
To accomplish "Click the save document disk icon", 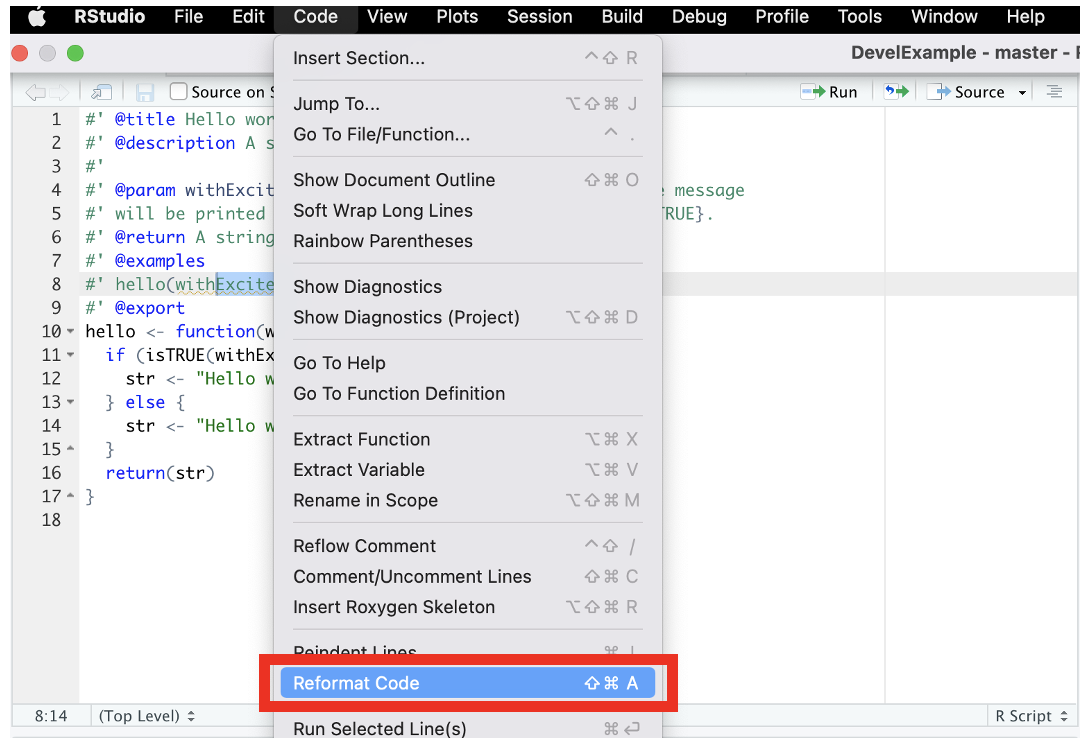I will click(x=145, y=92).
